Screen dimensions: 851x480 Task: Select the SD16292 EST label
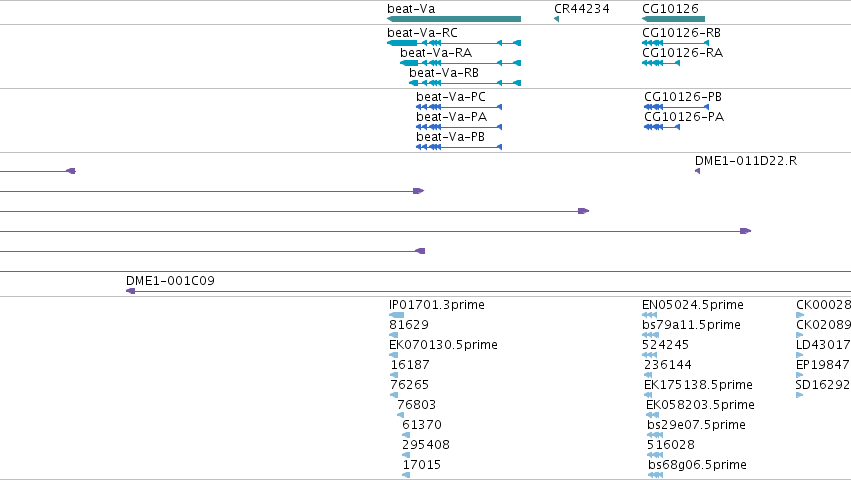click(823, 385)
